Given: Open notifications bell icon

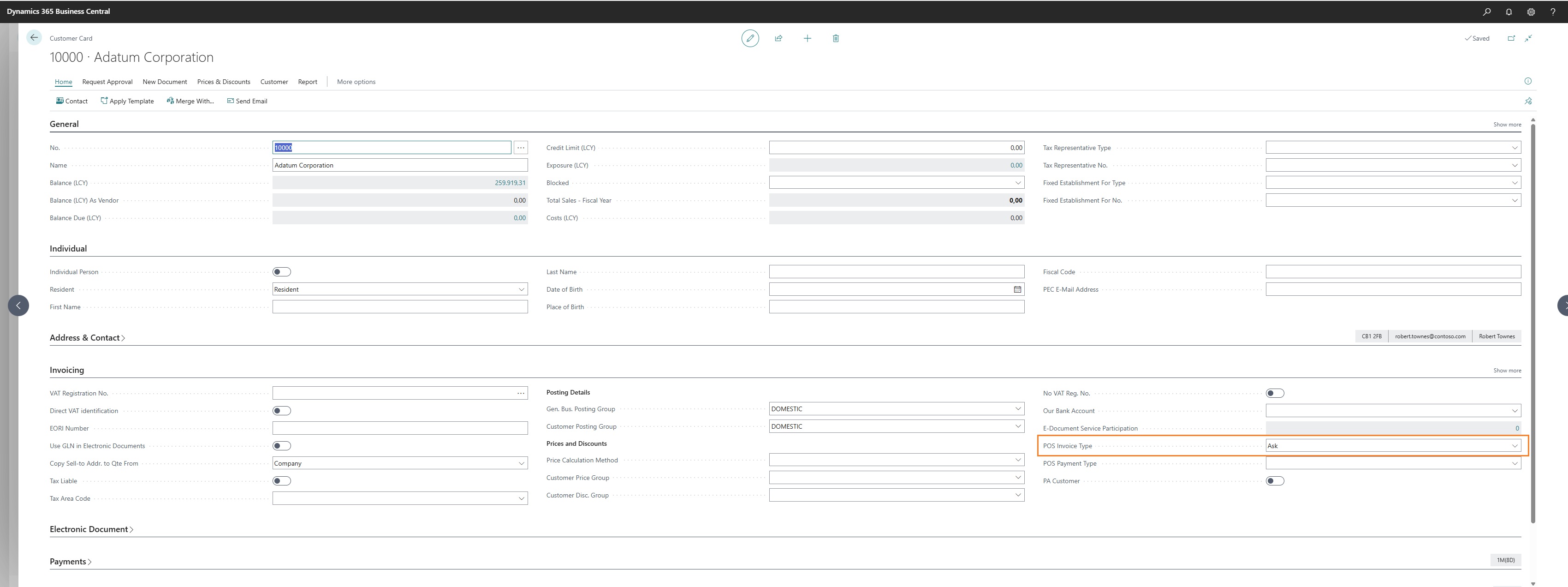Looking at the screenshot, I should pyautogui.click(x=1509, y=12).
